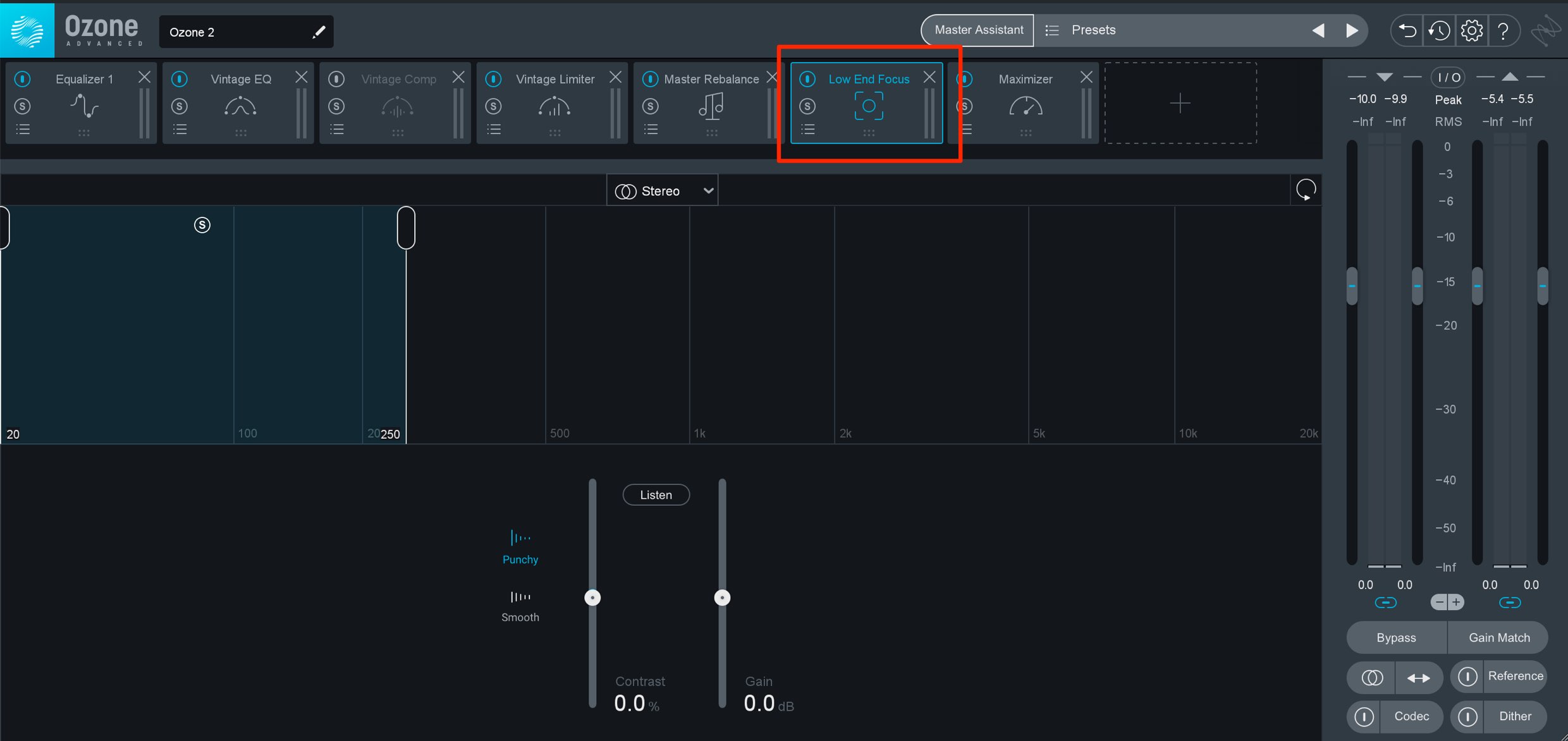Add a new module with plus slot
The width and height of the screenshot is (1568, 741).
pos(1180,103)
